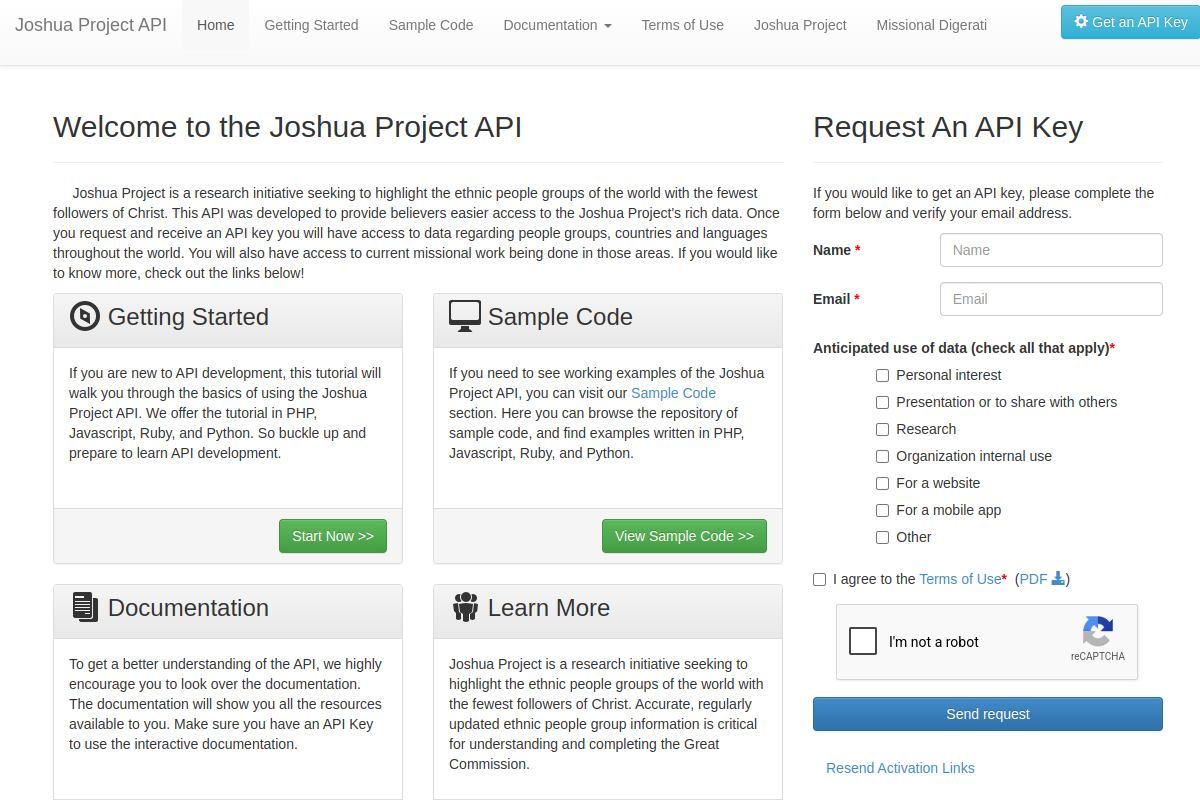Focus the Email input field
The width and height of the screenshot is (1200, 800).
1051,299
